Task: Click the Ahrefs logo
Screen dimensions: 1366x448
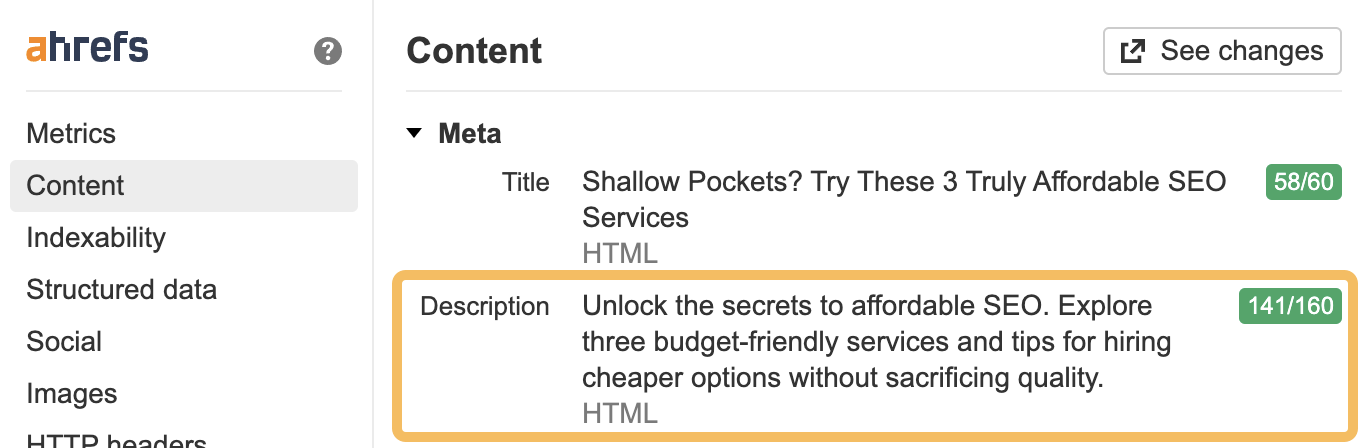Action: pyautogui.click(x=87, y=48)
